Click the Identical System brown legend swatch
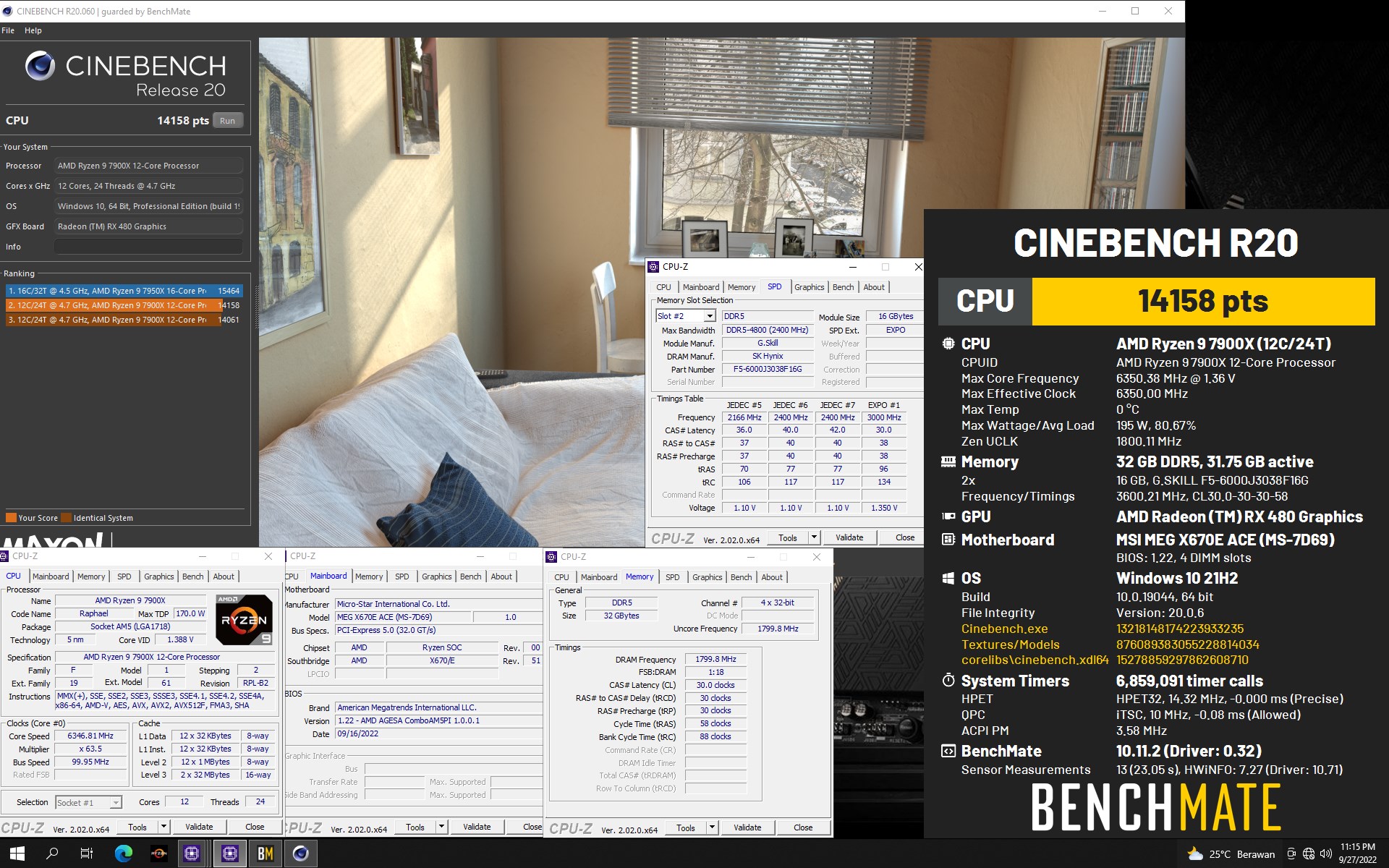The width and height of the screenshot is (1389, 868). pos(67,518)
